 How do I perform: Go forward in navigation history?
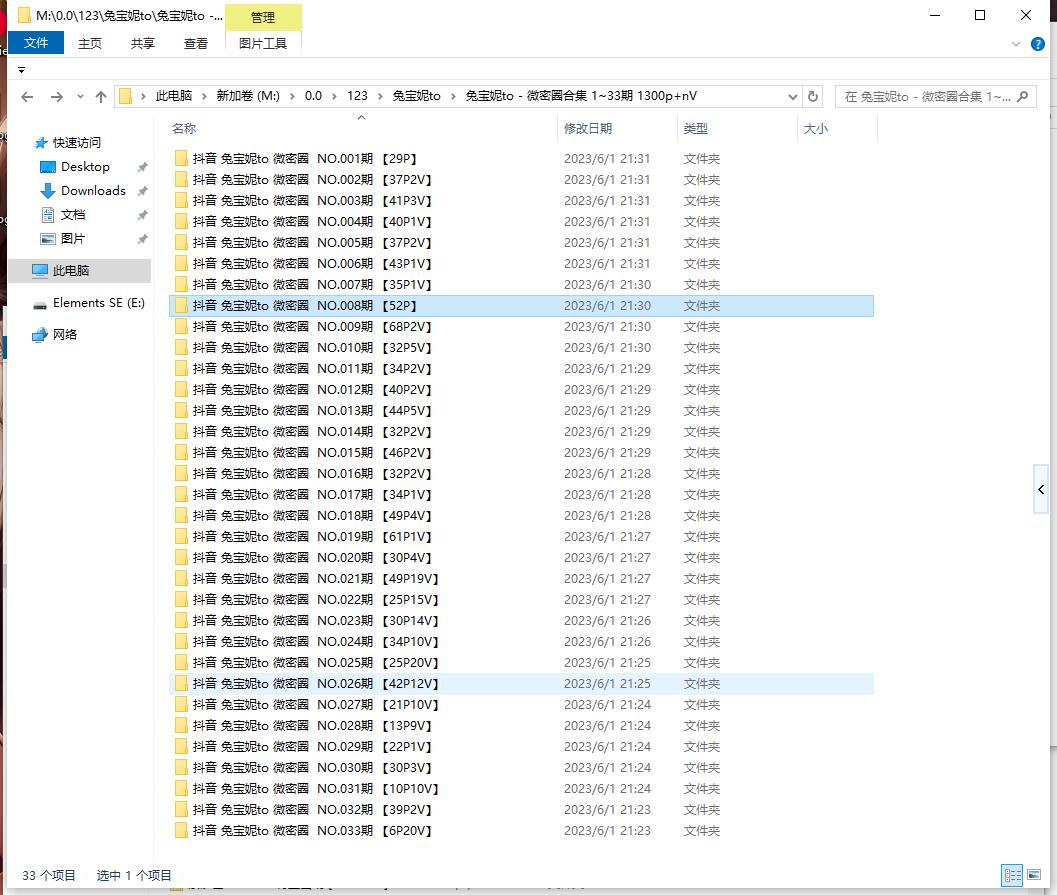coord(57,97)
